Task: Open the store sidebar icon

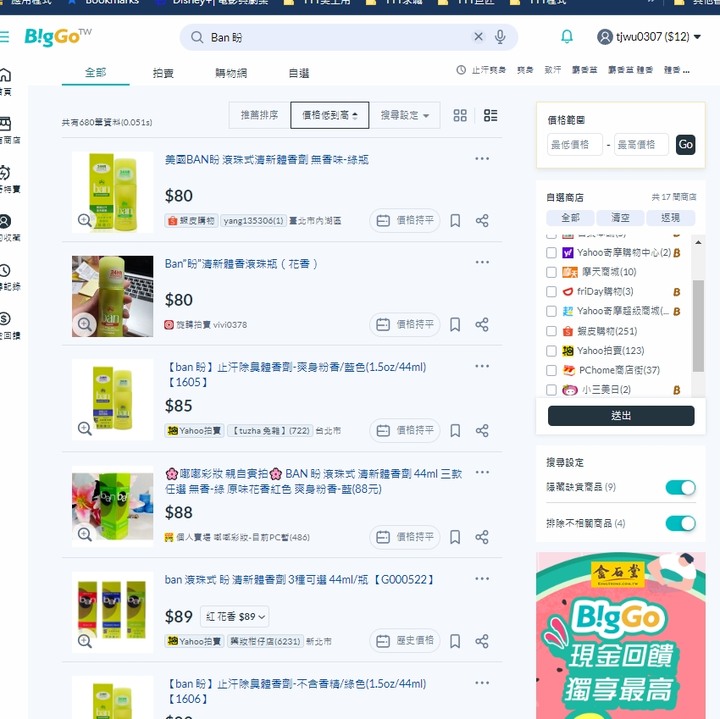Action: click(6, 124)
